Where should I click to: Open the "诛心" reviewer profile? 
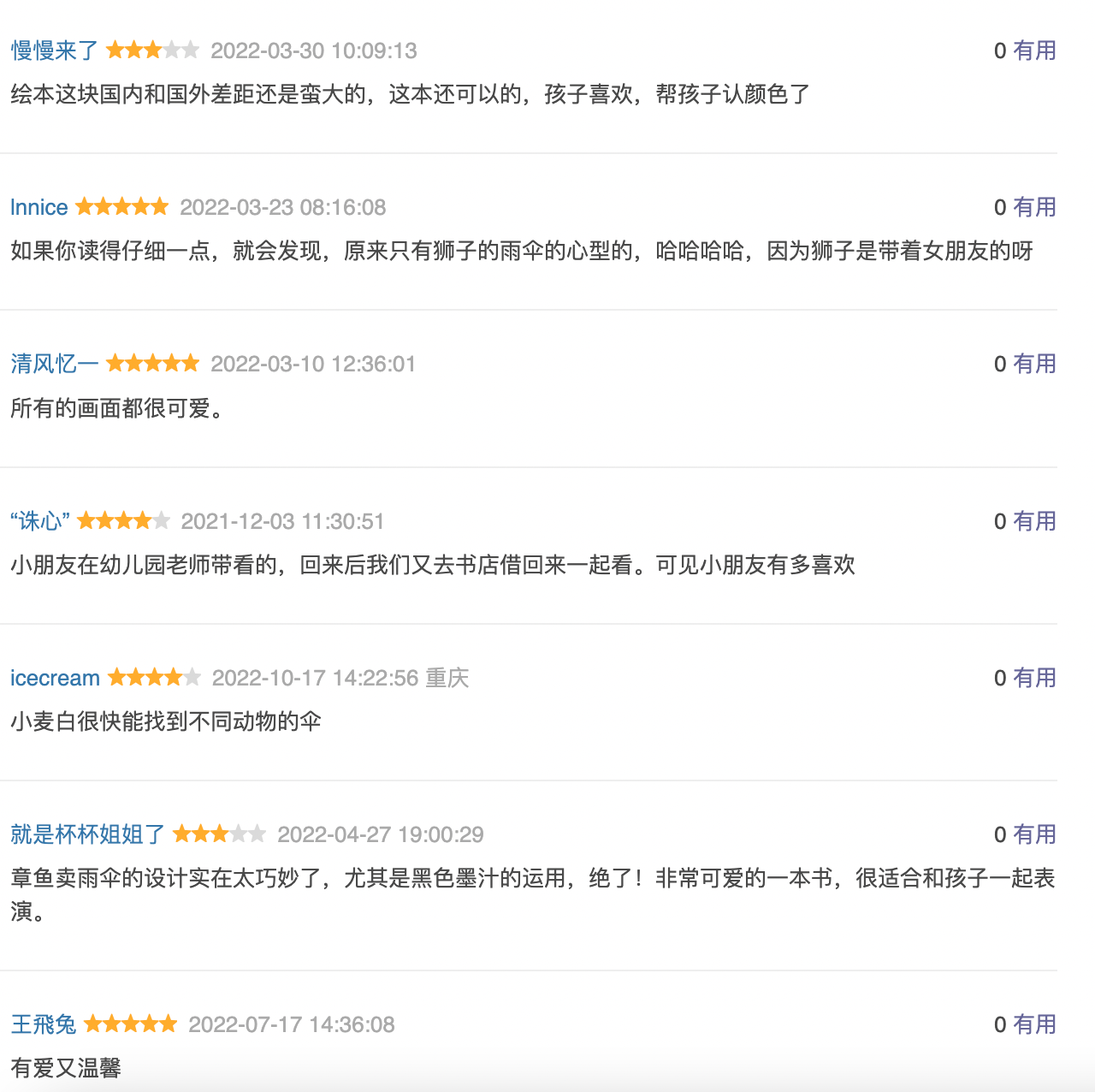coord(40,521)
